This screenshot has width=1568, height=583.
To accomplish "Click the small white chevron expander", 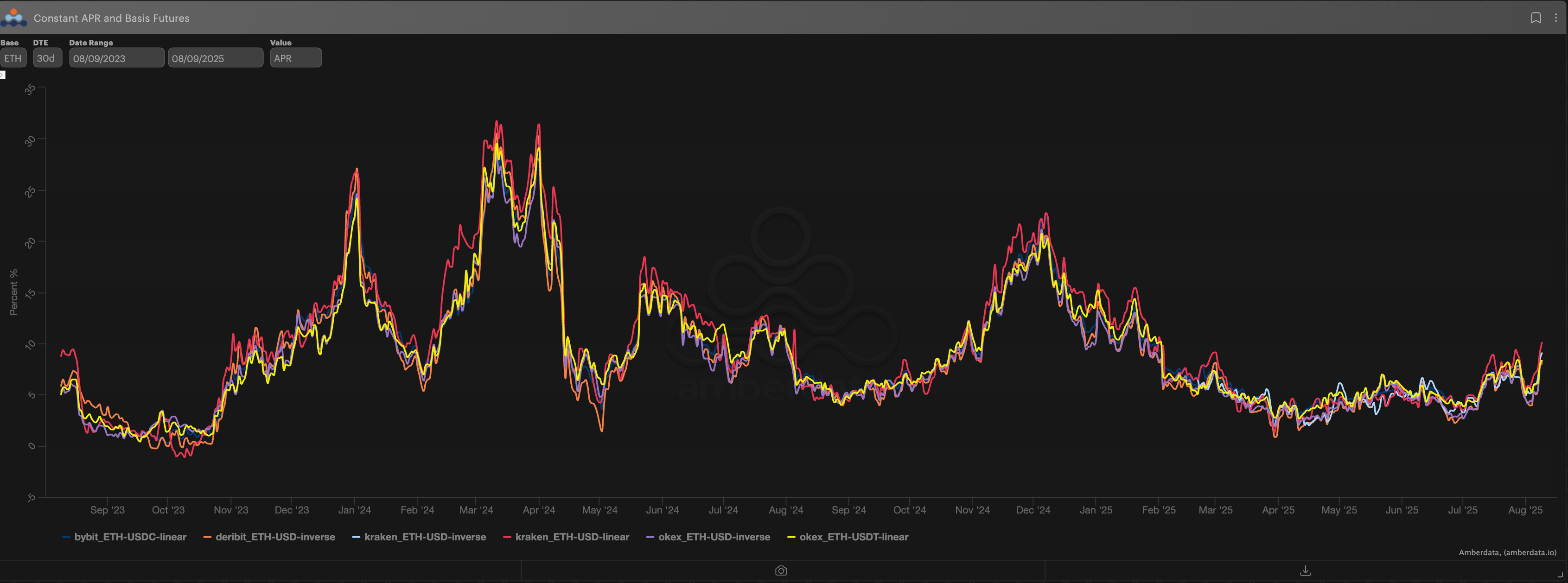I will tap(2, 75).
